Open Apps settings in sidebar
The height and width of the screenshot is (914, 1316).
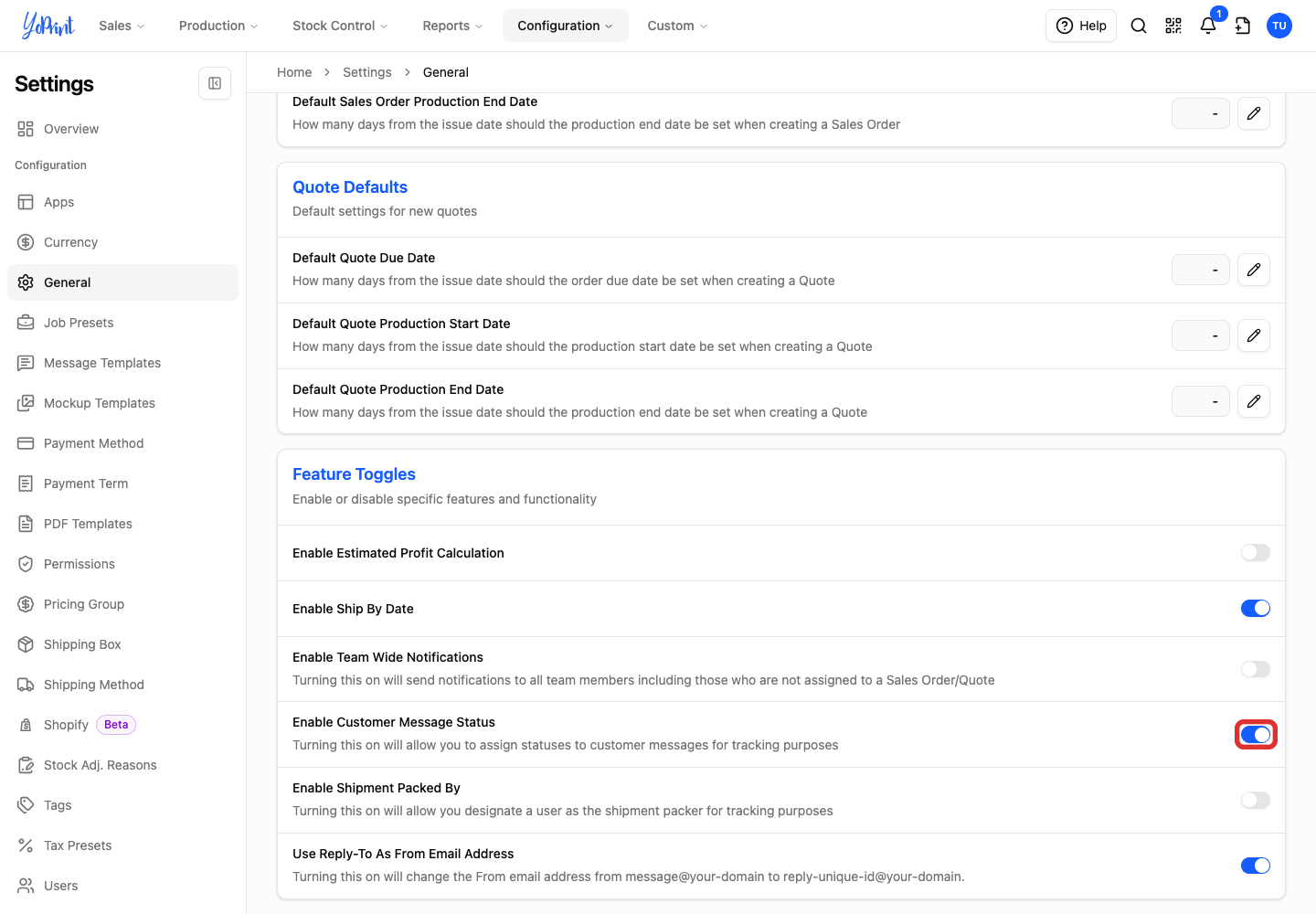pos(122,202)
